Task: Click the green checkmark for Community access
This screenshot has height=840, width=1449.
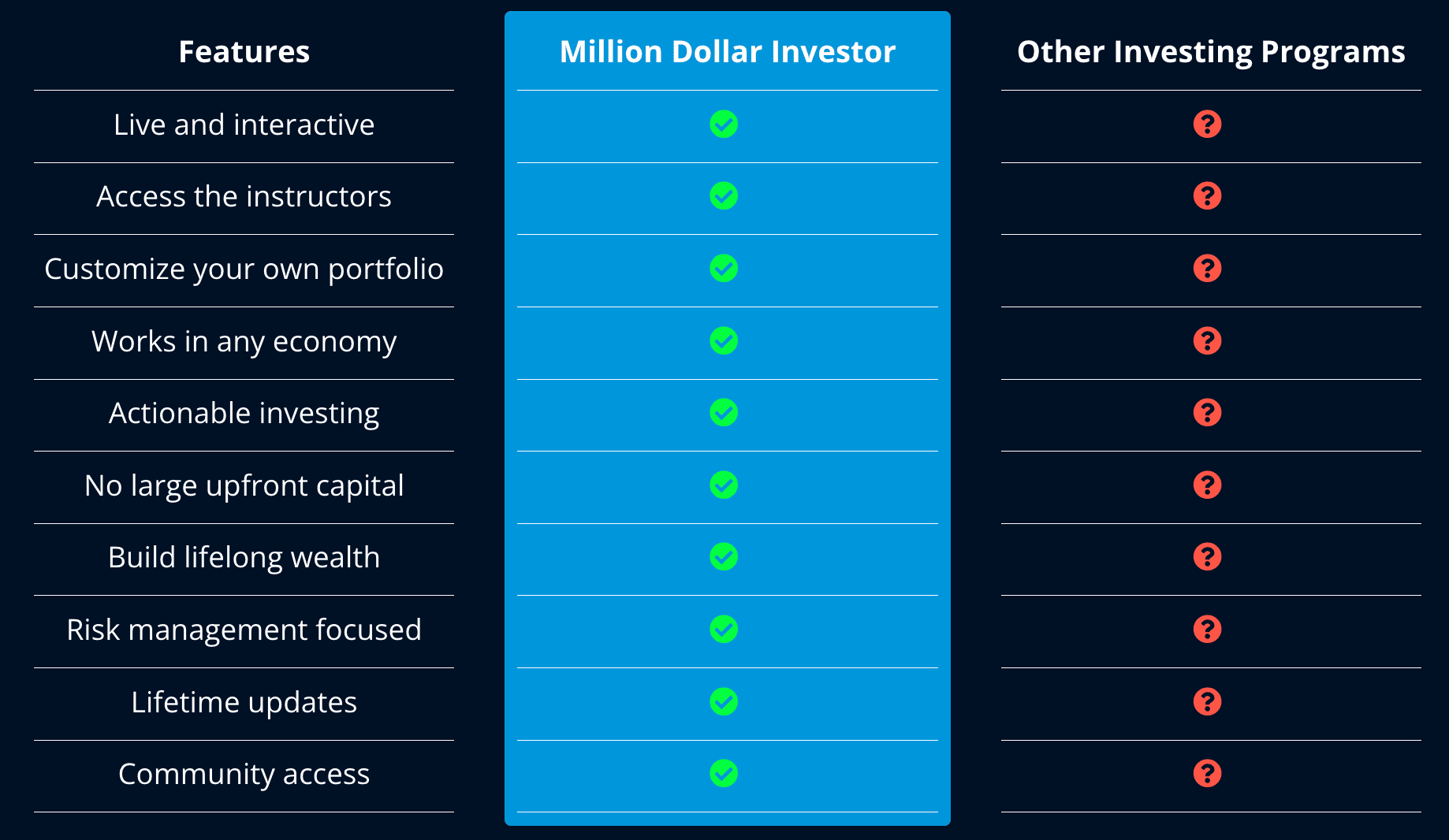Action: [x=723, y=773]
